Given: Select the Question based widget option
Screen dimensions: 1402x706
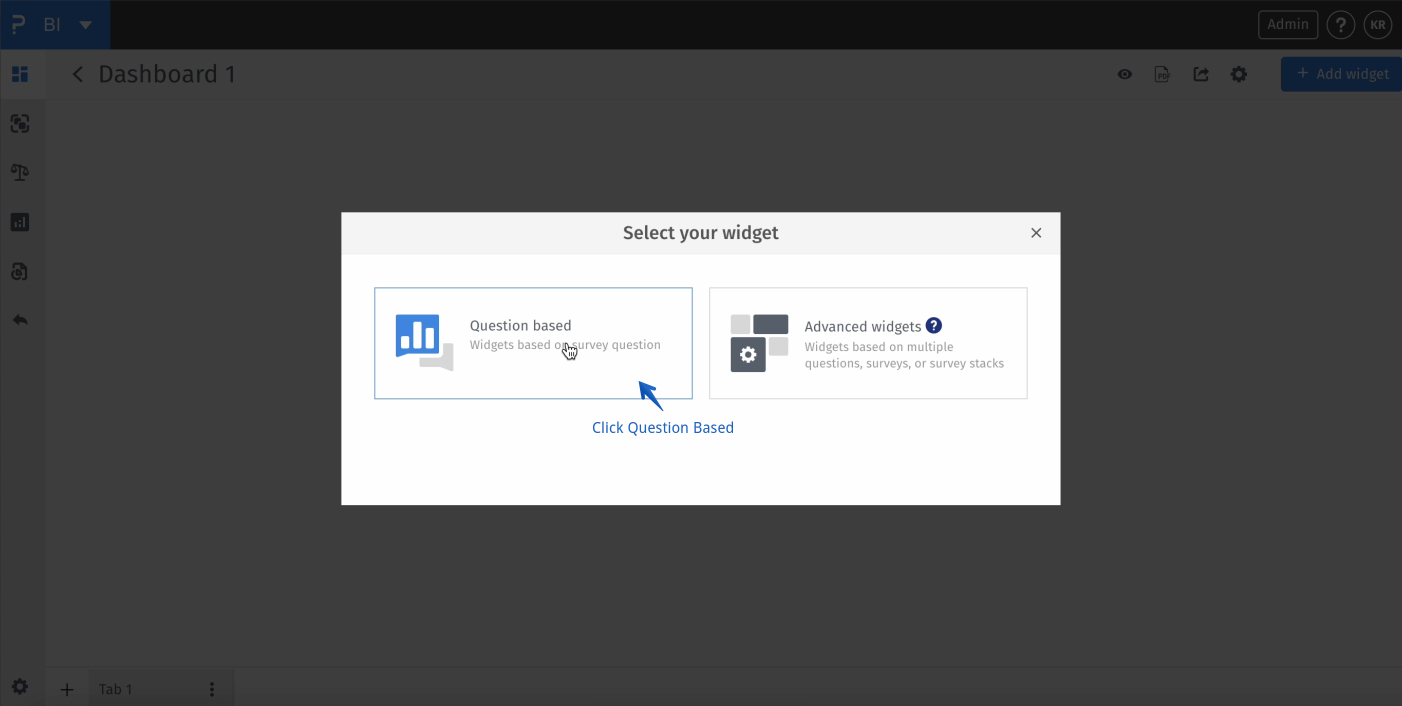Looking at the screenshot, I should (533, 343).
